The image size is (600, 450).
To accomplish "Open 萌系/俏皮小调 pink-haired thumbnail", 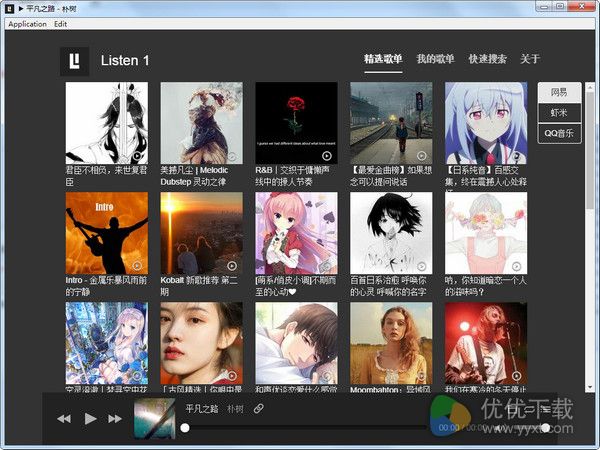I will (x=297, y=233).
